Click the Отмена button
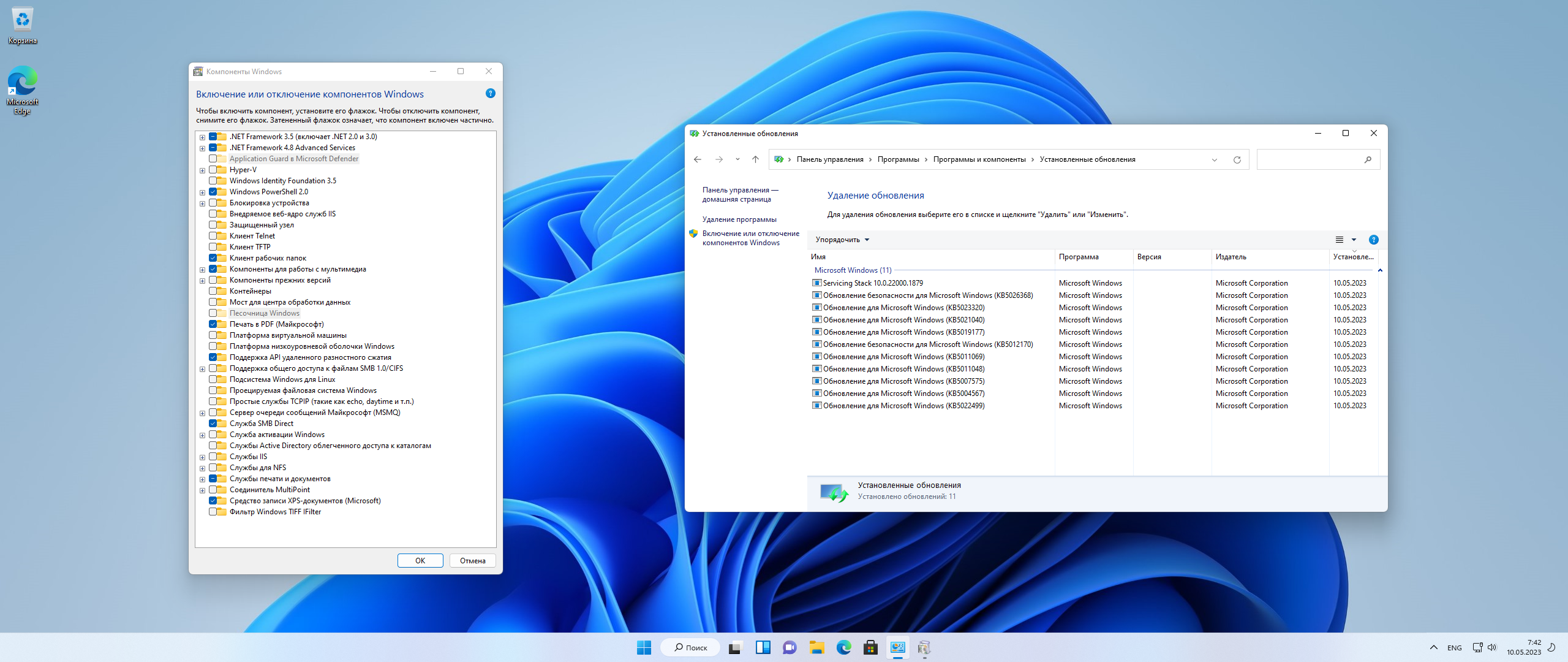The width and height of the screenshot is (1568, 662). pos(473,560)
